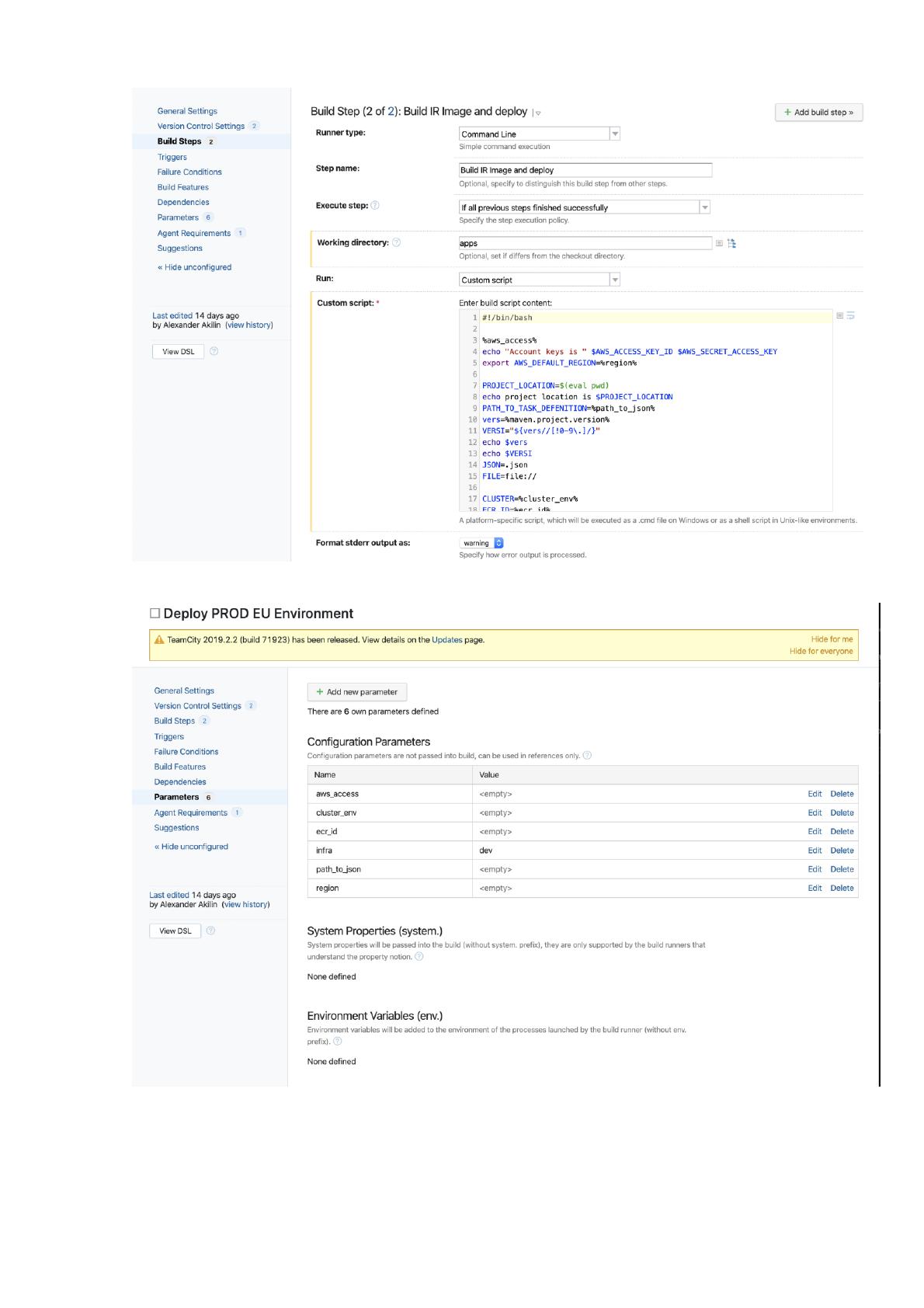Edit the cluster_env parameter
The height and width of the screenshot is (1308, 924).
point(815,812)
